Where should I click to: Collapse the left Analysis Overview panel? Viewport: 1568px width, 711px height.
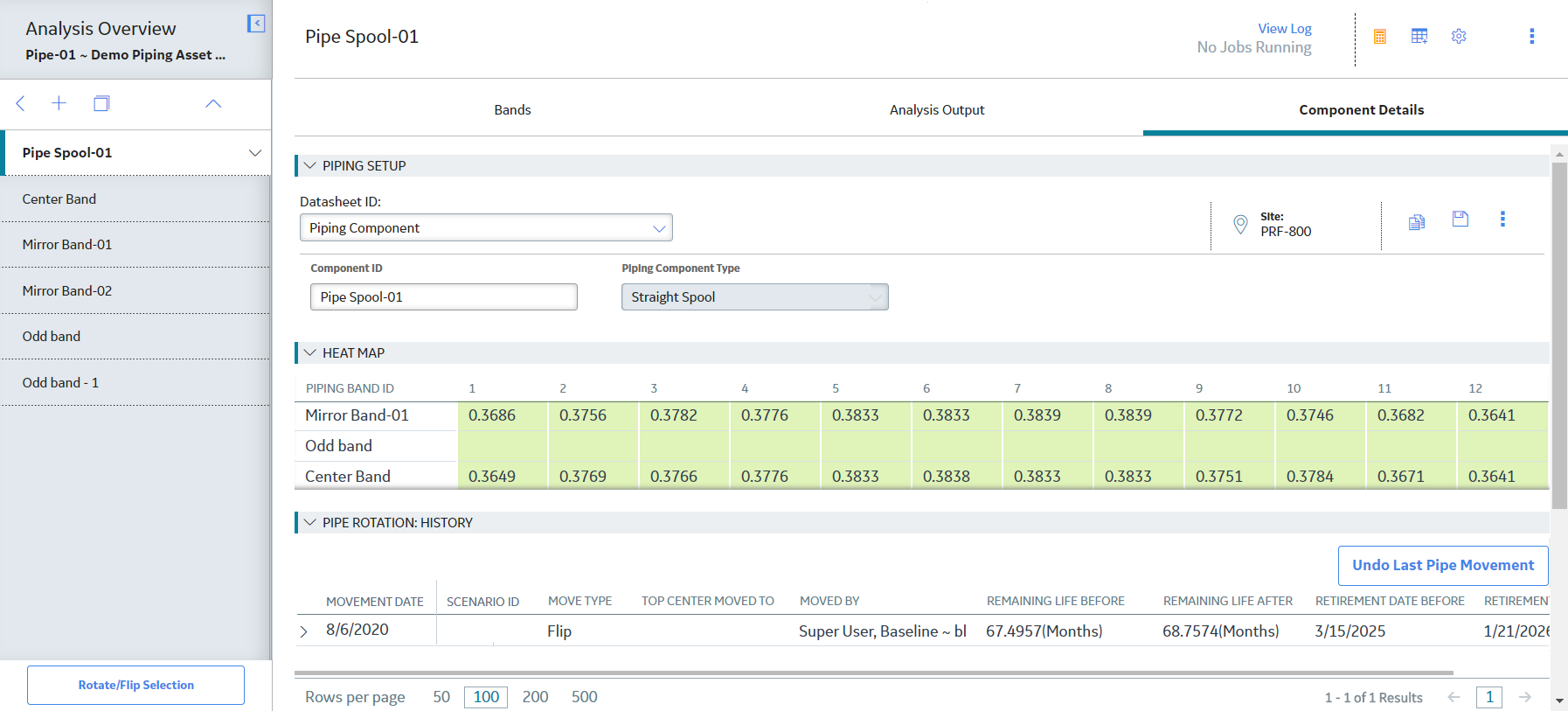256,24
